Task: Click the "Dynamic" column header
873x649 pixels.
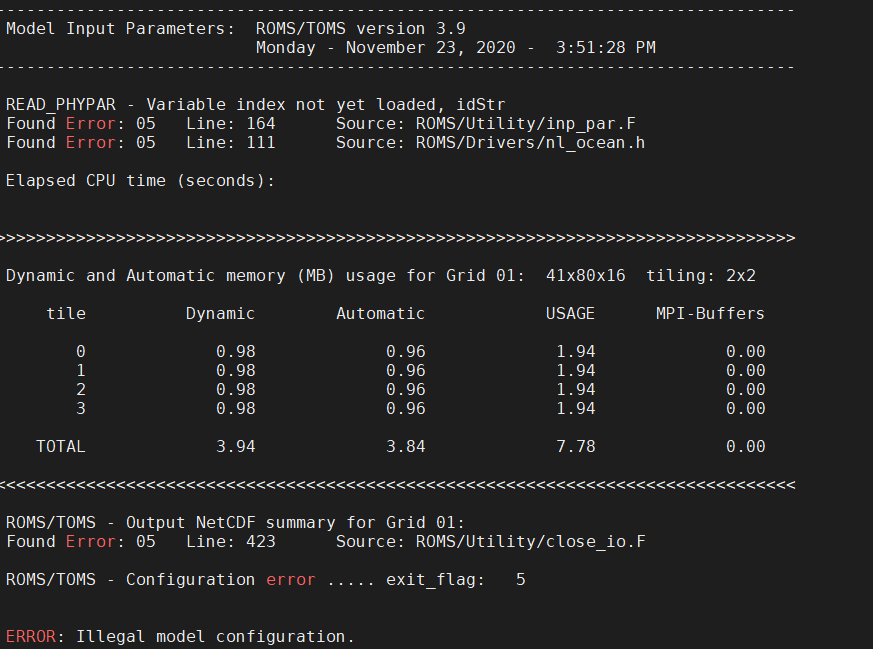Action: [220, 313]
